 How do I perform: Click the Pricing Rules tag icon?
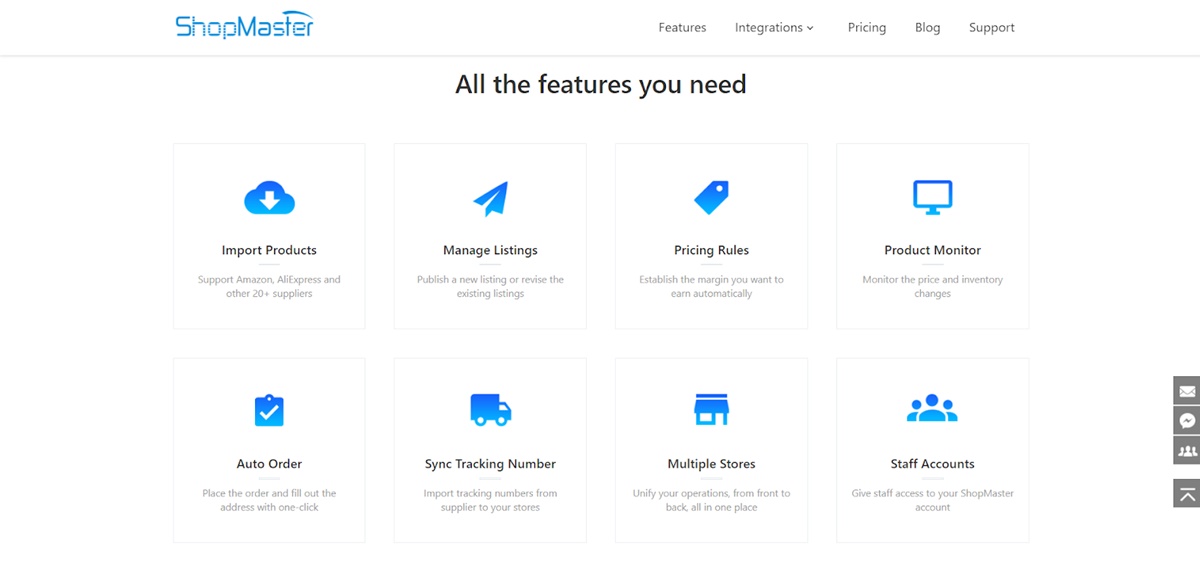[711, 197]
